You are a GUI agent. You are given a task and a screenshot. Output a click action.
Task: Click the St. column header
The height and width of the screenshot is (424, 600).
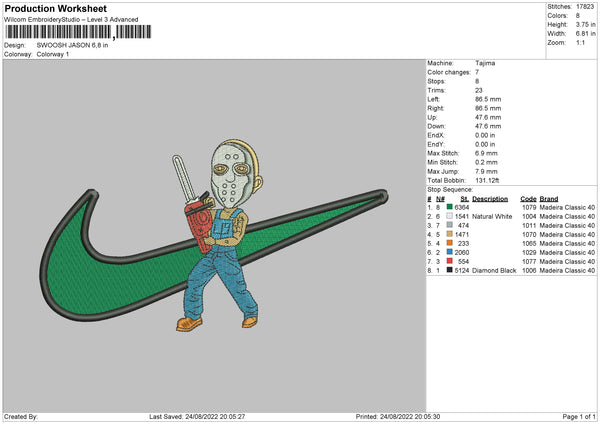[x=463, y=198]
